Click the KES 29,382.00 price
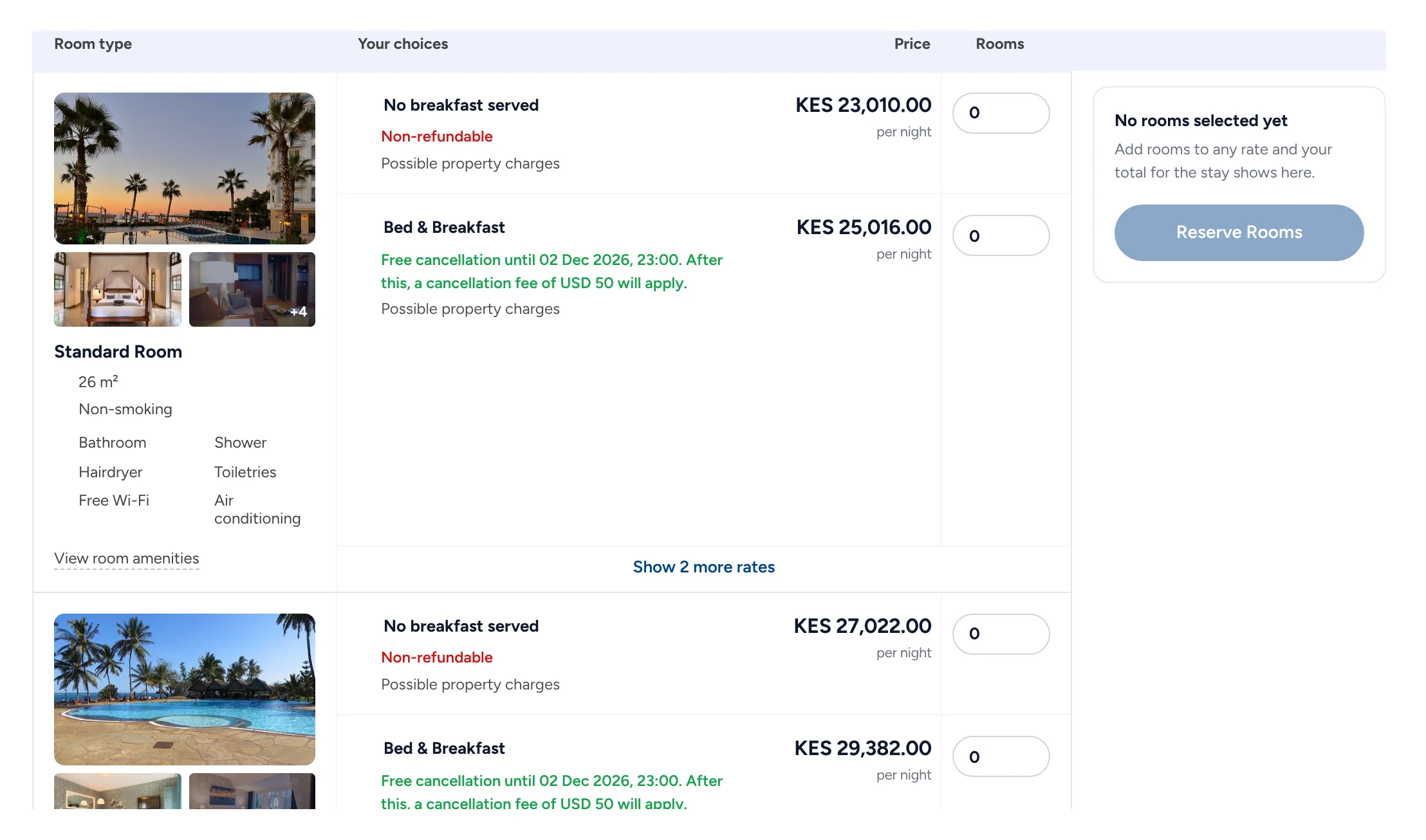The width and height of the screenshot is (1426, 840). (863, 748)
